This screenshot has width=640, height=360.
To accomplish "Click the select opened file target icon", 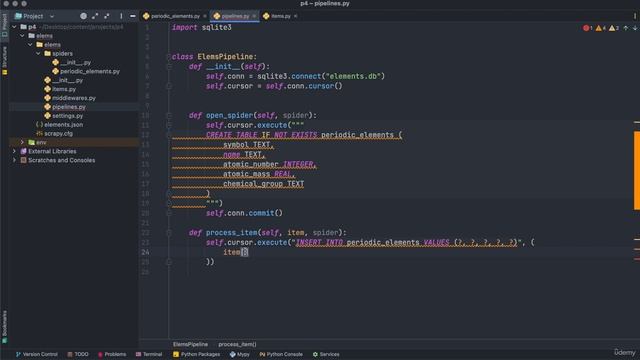I will 83,16.
